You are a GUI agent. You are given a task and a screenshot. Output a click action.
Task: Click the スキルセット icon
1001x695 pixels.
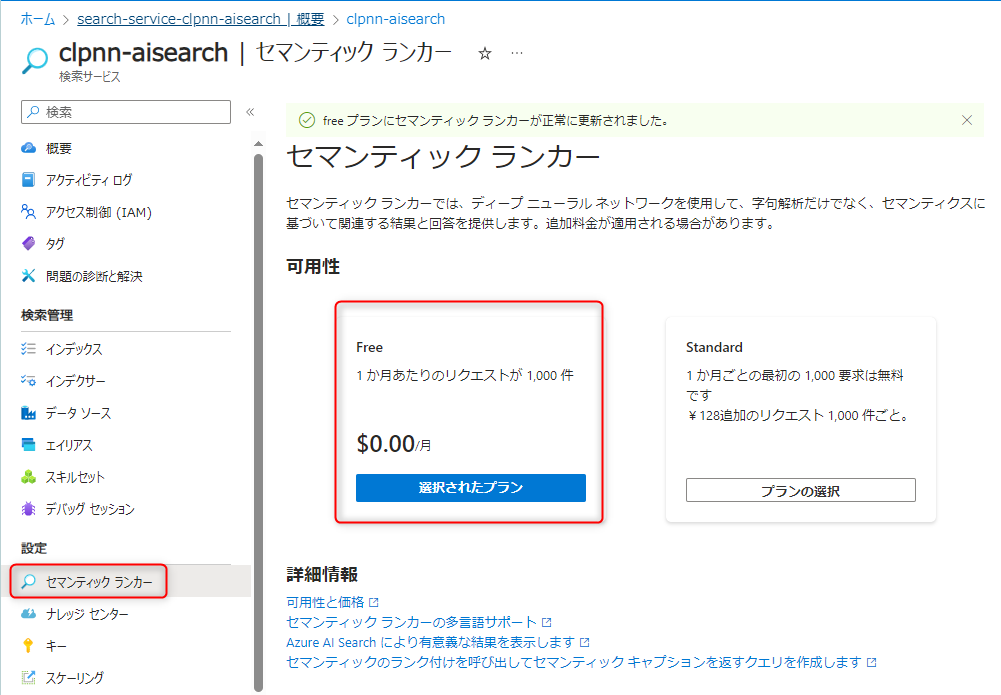[x=29, y=477]
